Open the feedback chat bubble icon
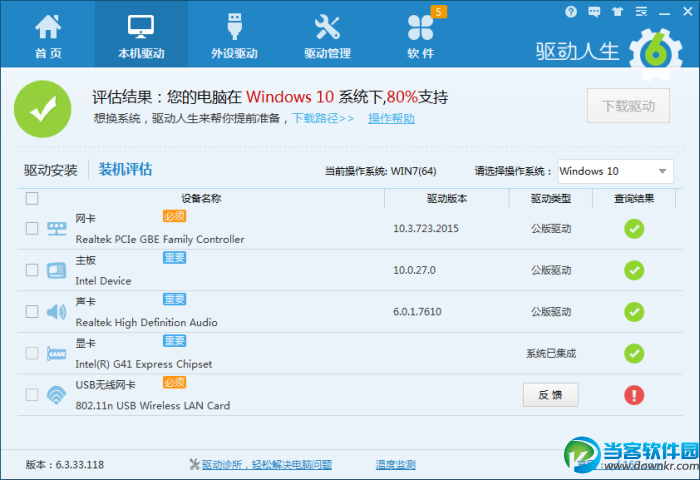Screen dimensions: 700x480 coord(594,12)
